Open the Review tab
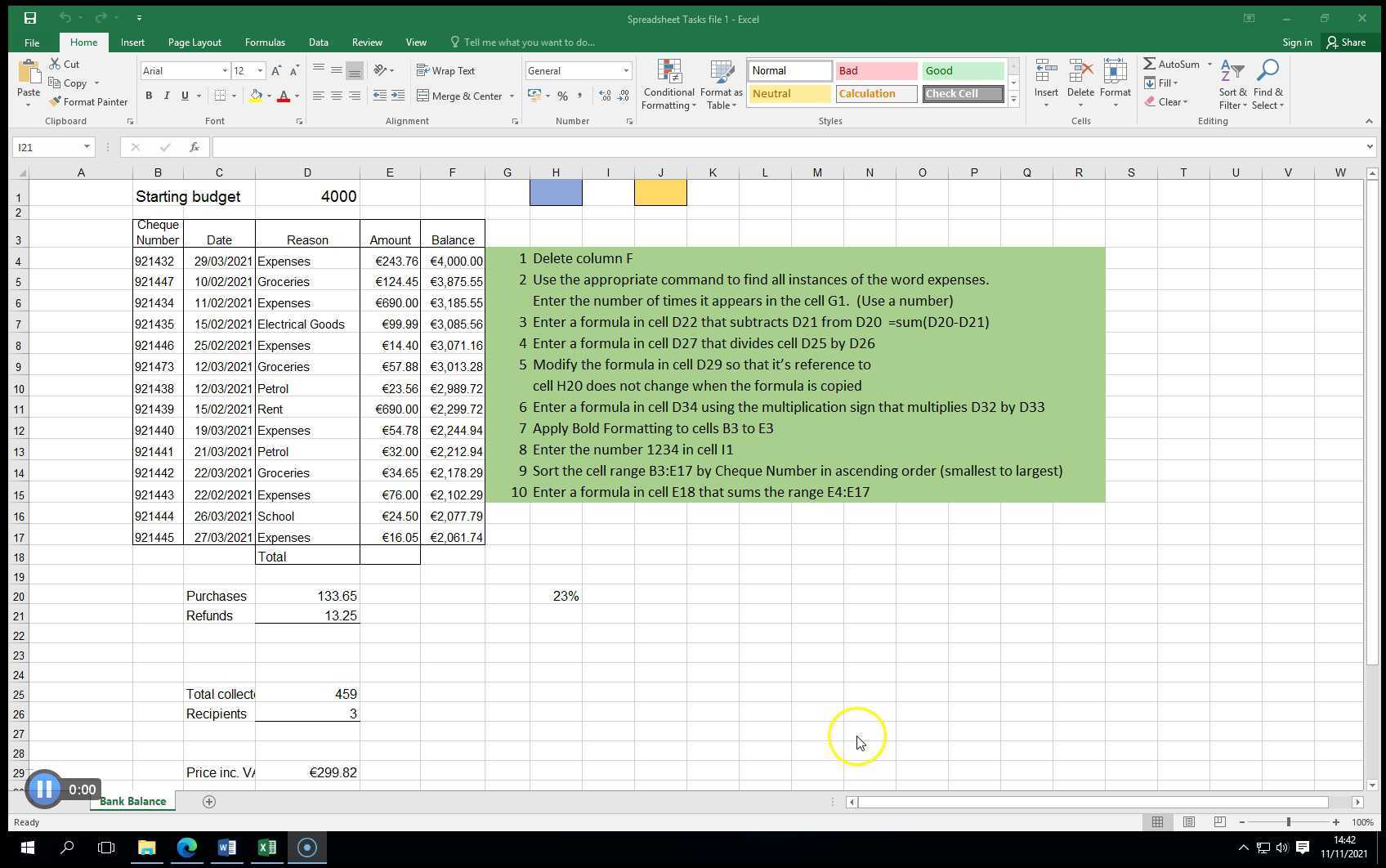The height and width of the screenshot is (868, 1386). 367,42
